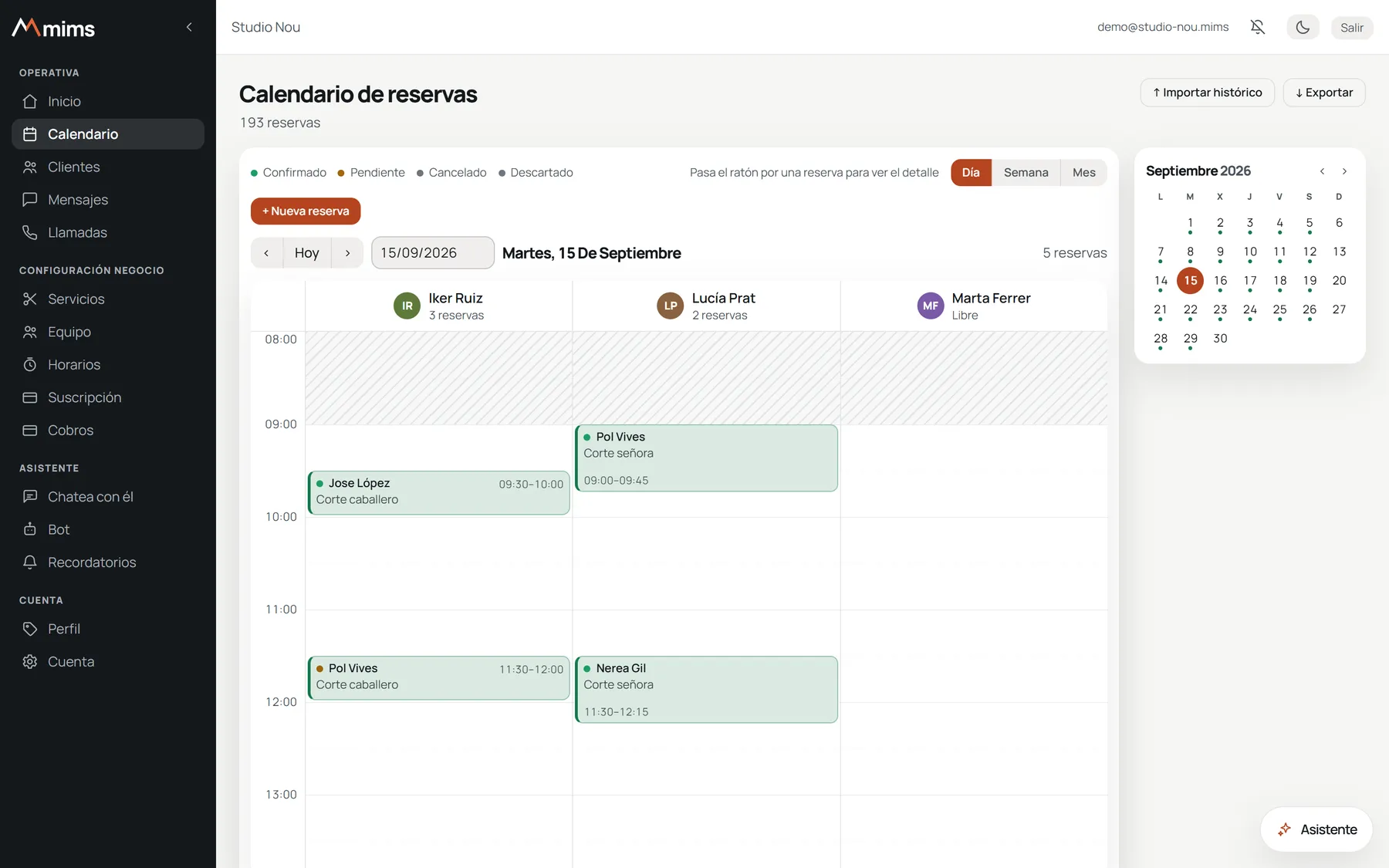1389x868 pixels.
Task: Click the Importar histórico button
Action: [x=1207, y=93]
